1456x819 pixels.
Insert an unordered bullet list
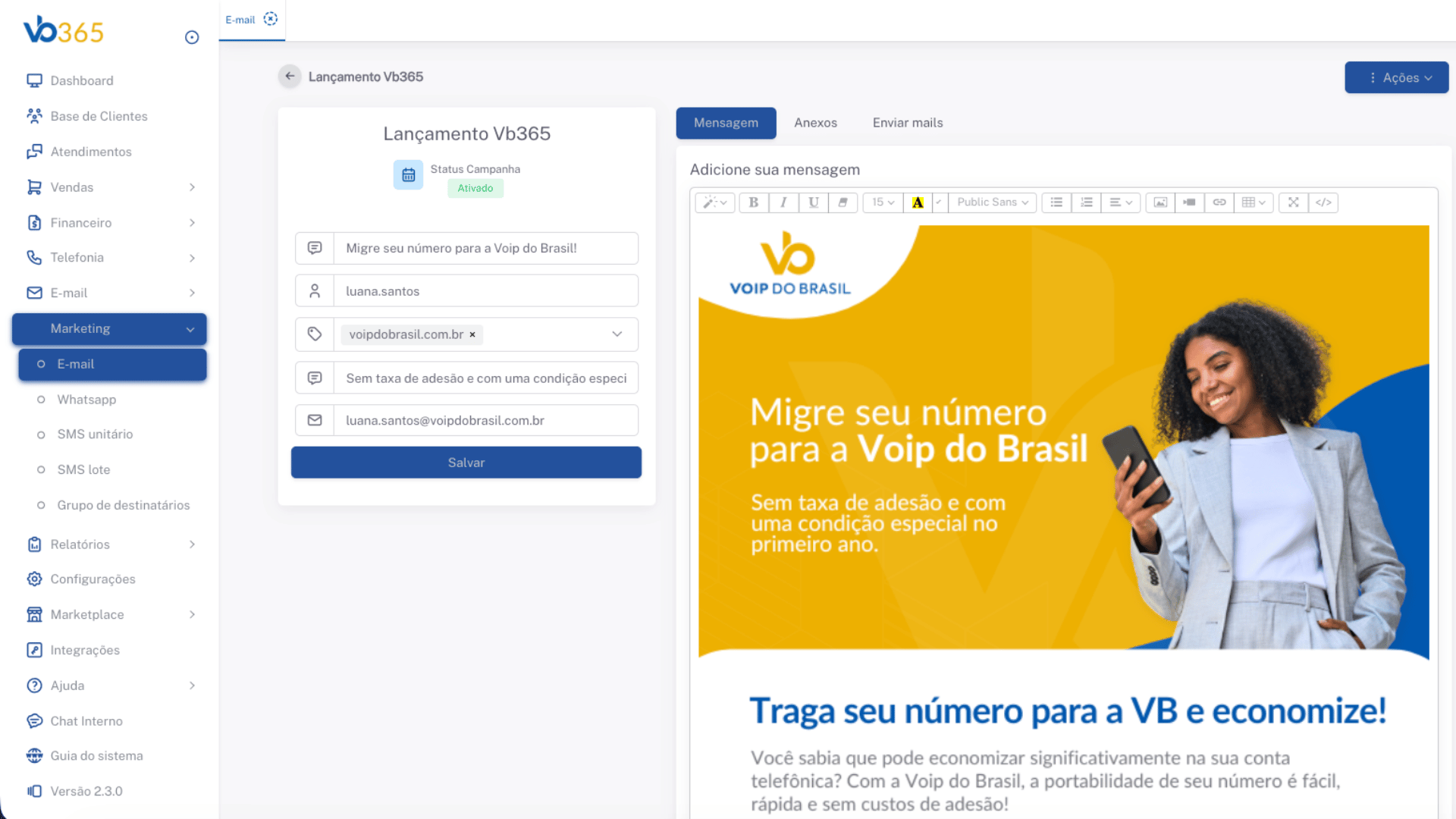pyautogui.click(x=1056, y=202)
